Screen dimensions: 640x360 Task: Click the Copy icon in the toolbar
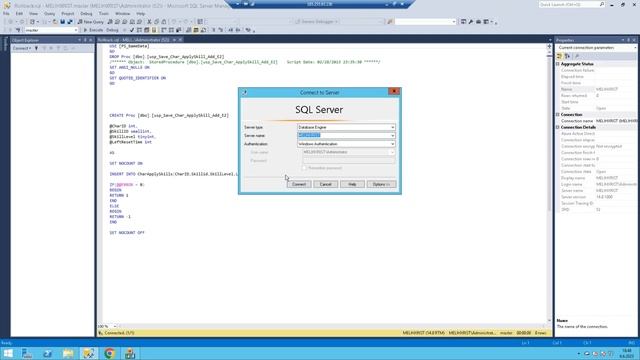[x=156, y=22]
